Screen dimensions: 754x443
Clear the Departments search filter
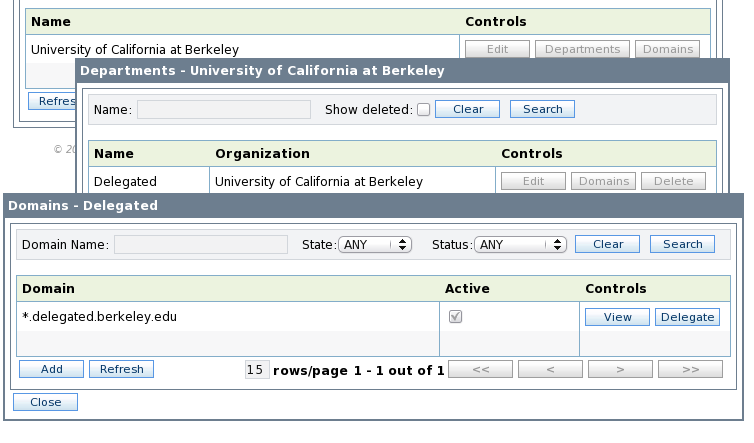tap(467, 109)
